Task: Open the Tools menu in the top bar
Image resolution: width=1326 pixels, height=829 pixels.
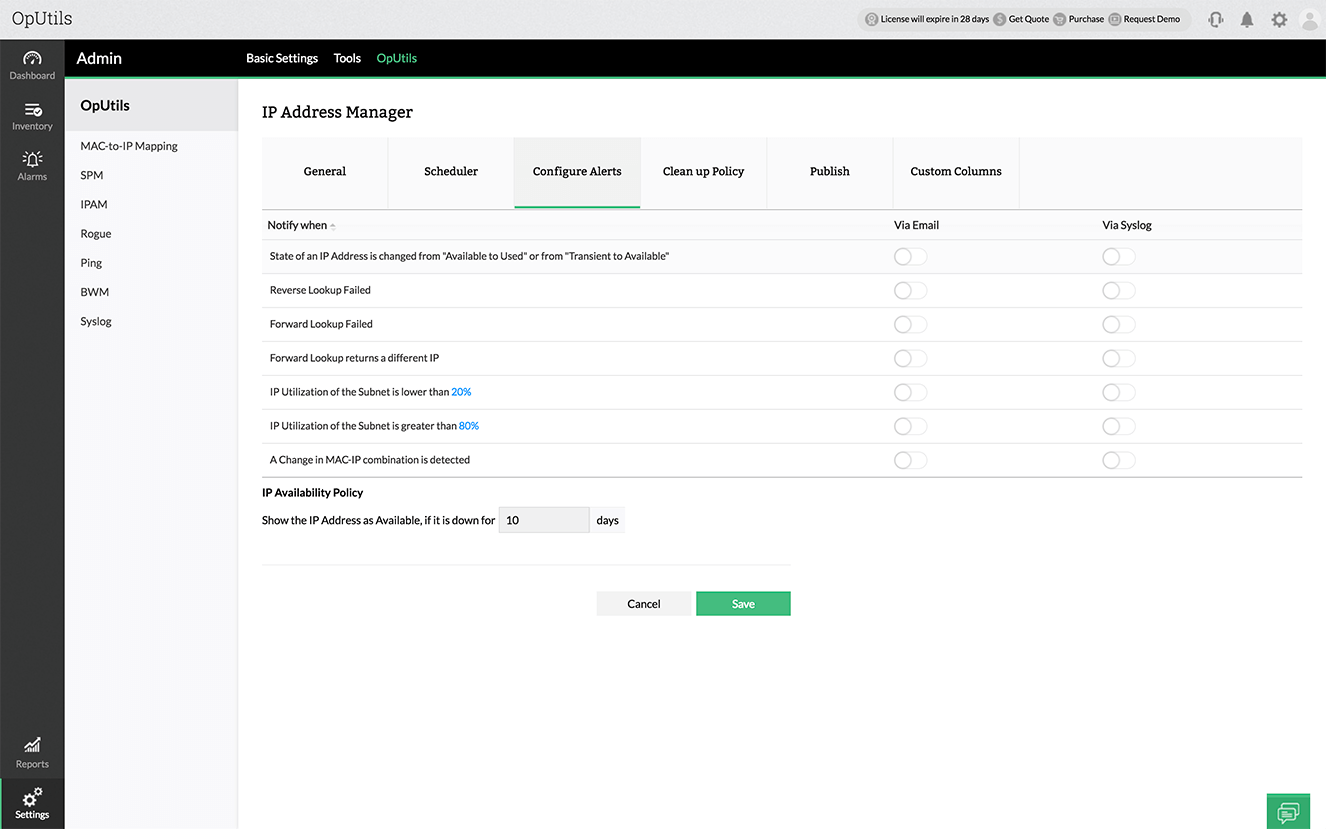Action: [x=347, y=58]
